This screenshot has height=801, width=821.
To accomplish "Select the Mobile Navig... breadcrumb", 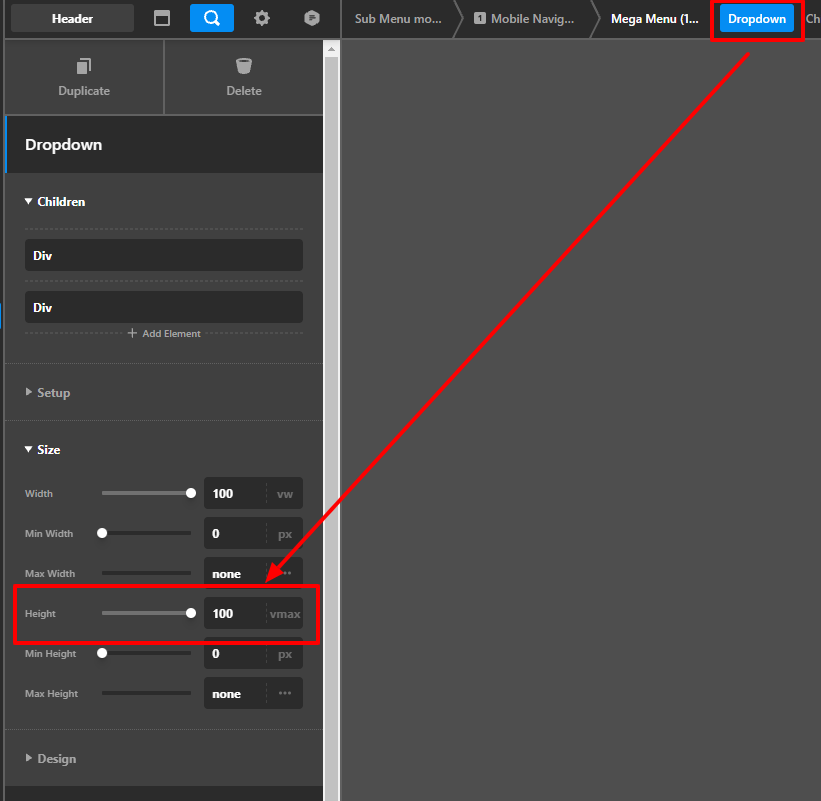I will click(524, 19).
